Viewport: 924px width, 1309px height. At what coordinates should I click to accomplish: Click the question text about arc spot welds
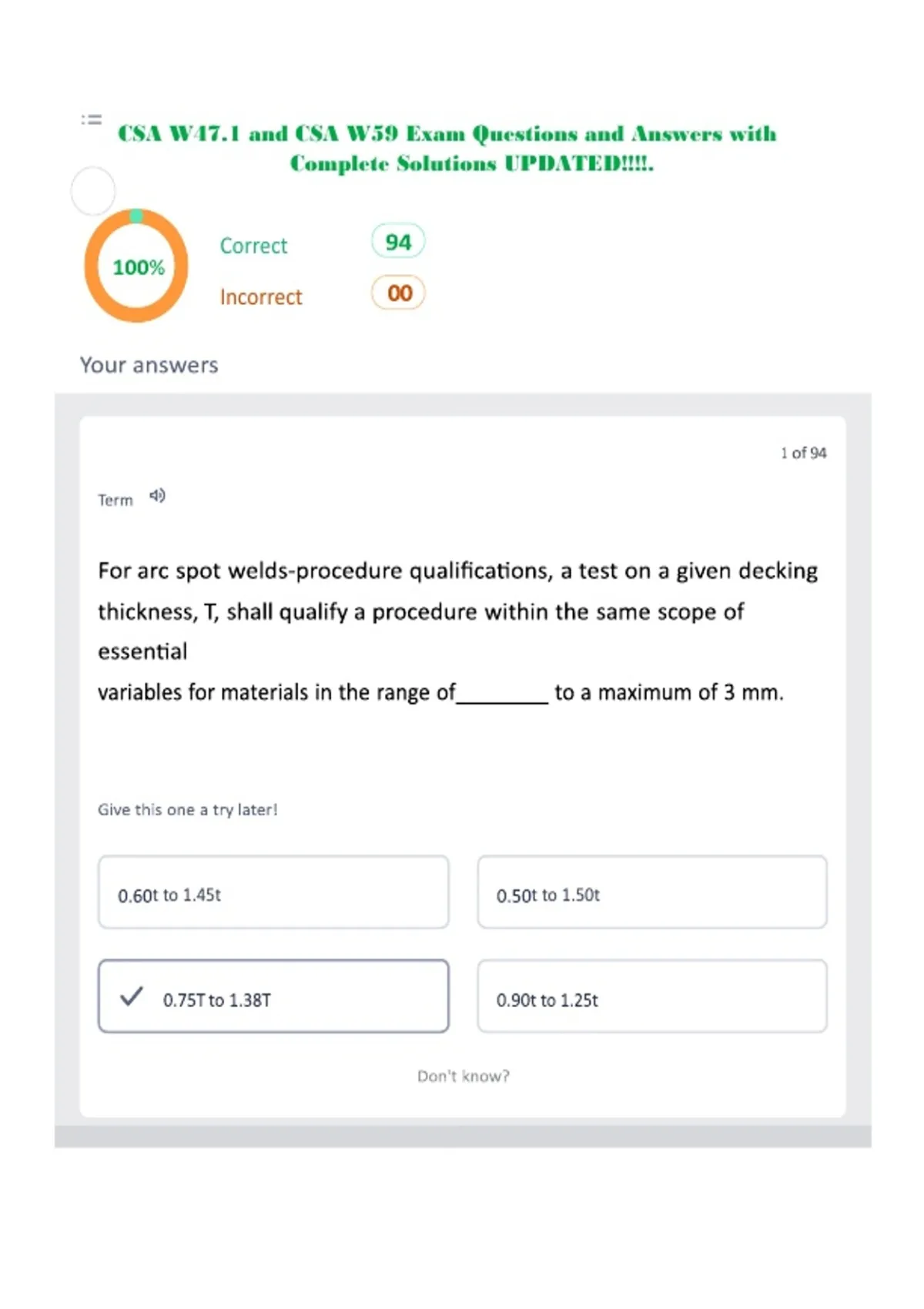[x=458, y=631]
